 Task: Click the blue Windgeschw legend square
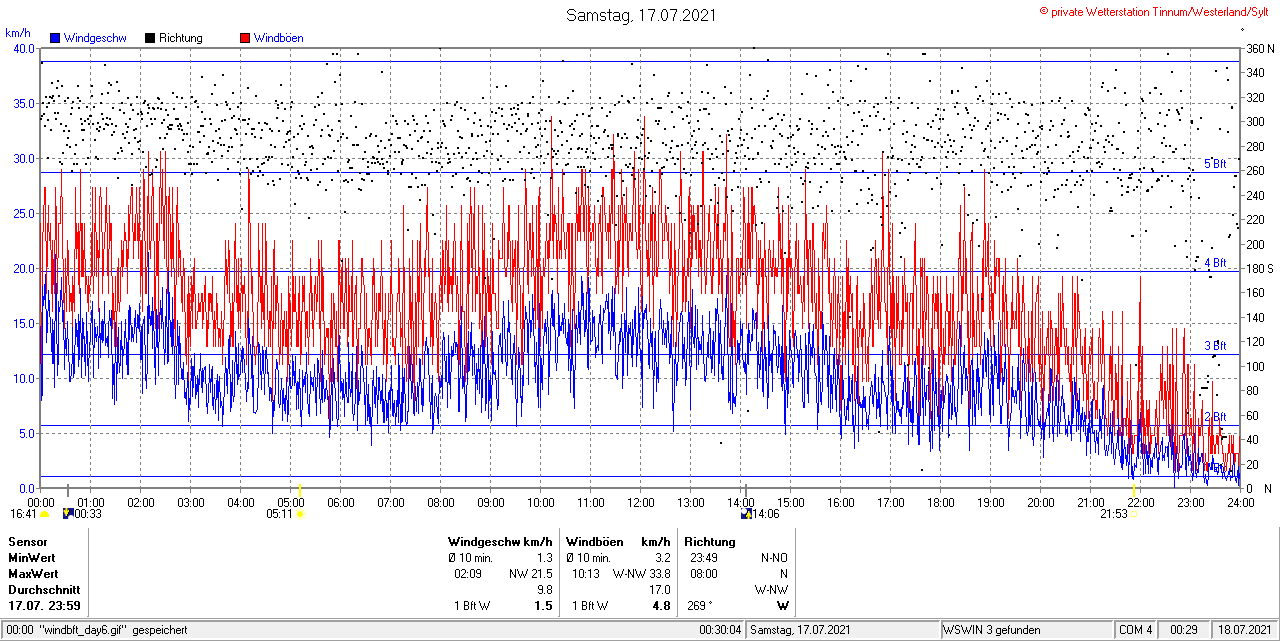tap(55, 38)
